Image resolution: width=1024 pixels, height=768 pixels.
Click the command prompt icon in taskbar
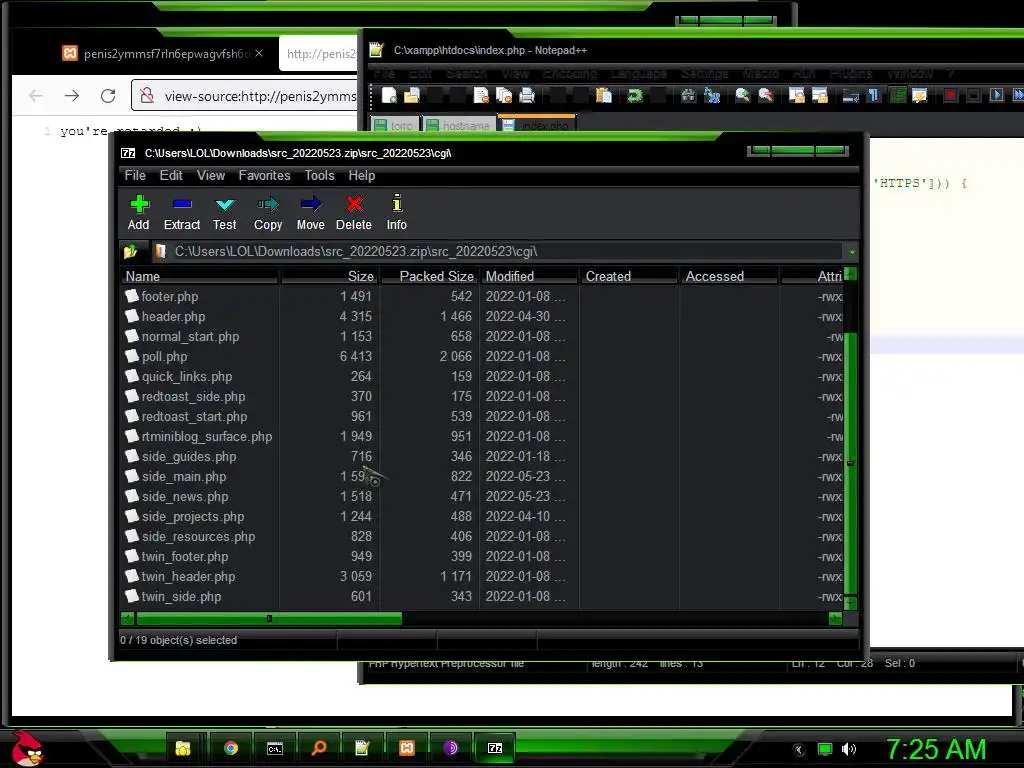pos(274,748)
